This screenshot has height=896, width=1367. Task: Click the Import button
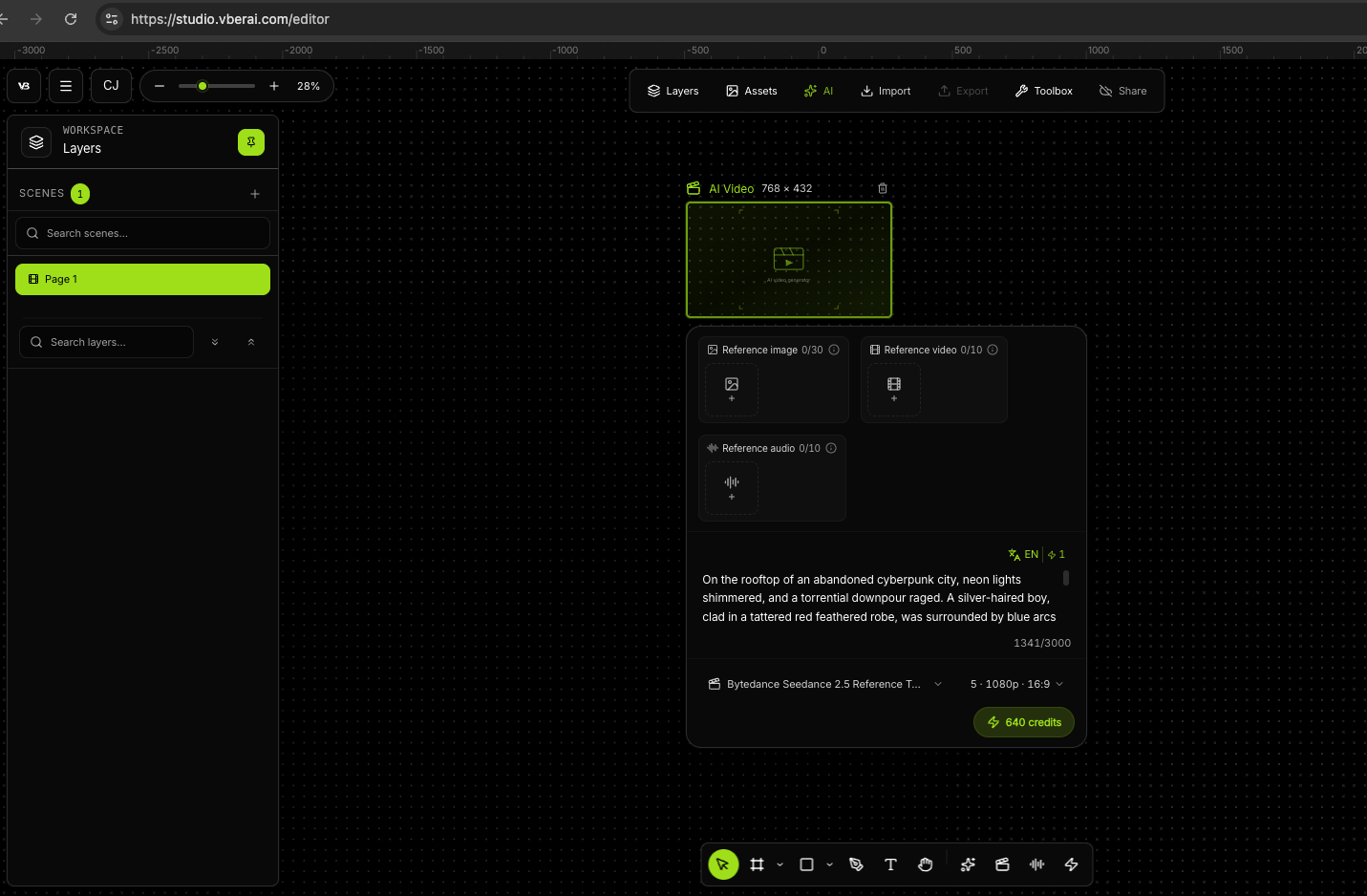coord(886,91)
